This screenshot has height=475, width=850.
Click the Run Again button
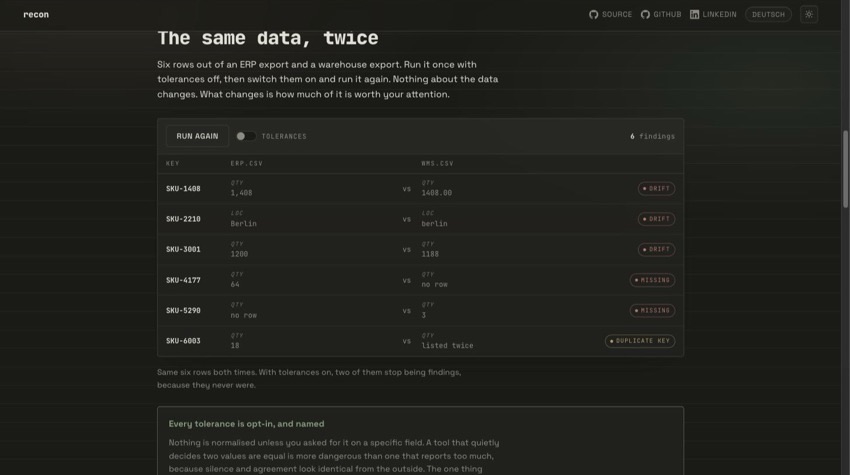(197, 136)
